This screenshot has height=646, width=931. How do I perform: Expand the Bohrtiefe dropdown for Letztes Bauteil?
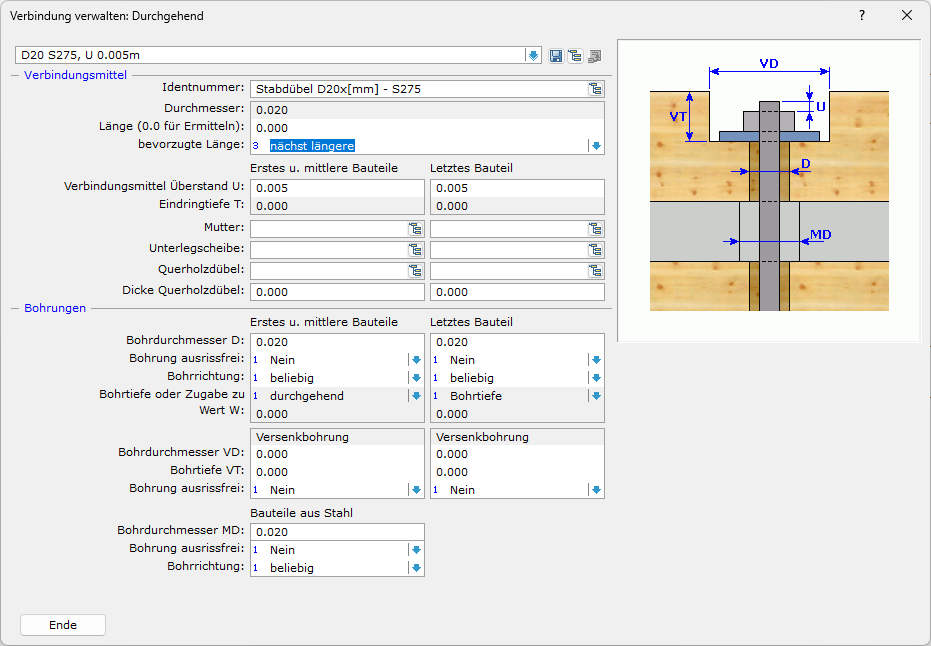pyautogui.click(x=596, y=396)
